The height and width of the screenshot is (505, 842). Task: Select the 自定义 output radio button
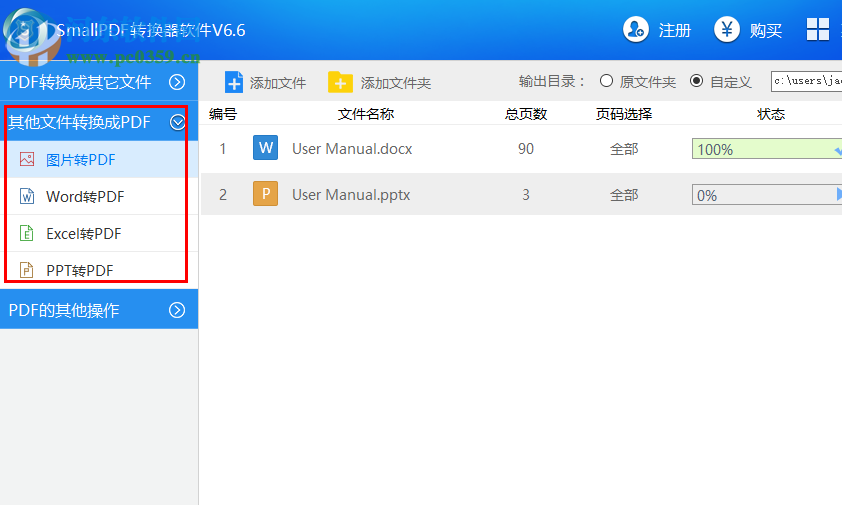[x=696, y=81]
